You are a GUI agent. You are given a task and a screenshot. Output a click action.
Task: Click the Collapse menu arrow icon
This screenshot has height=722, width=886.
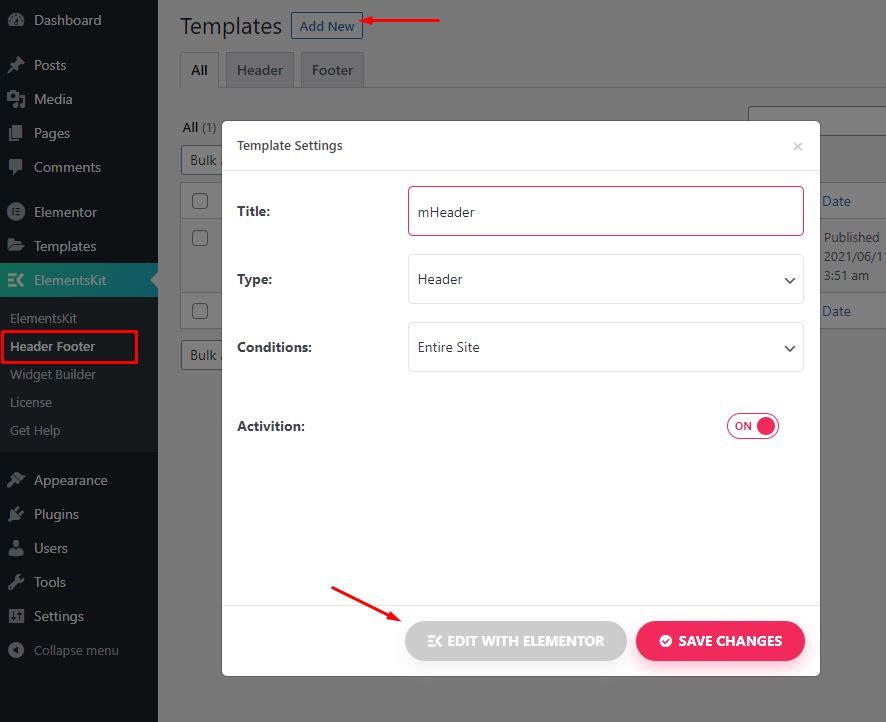click(x=16, y=650)
